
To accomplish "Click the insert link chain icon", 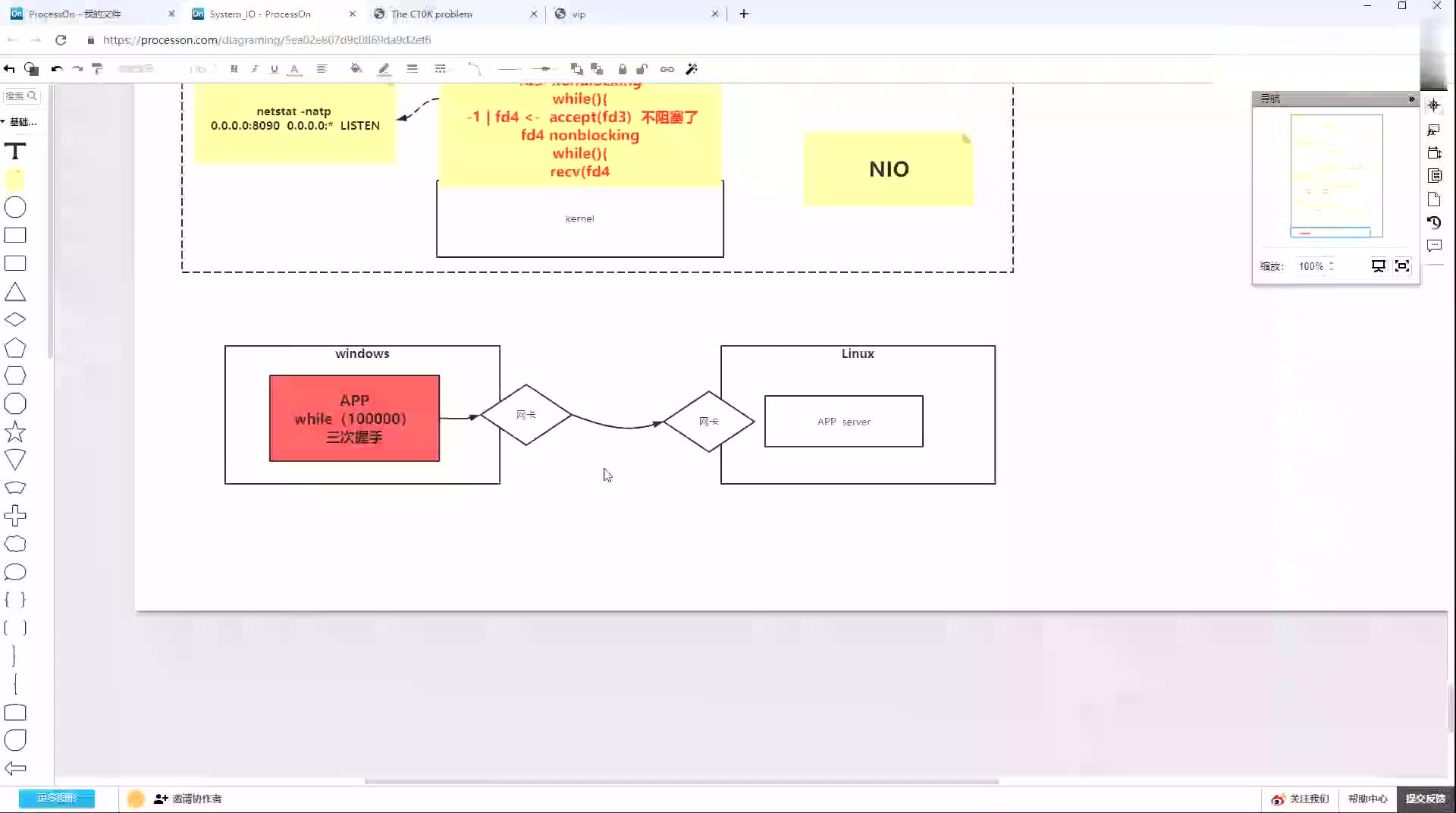I will [667, 69].
